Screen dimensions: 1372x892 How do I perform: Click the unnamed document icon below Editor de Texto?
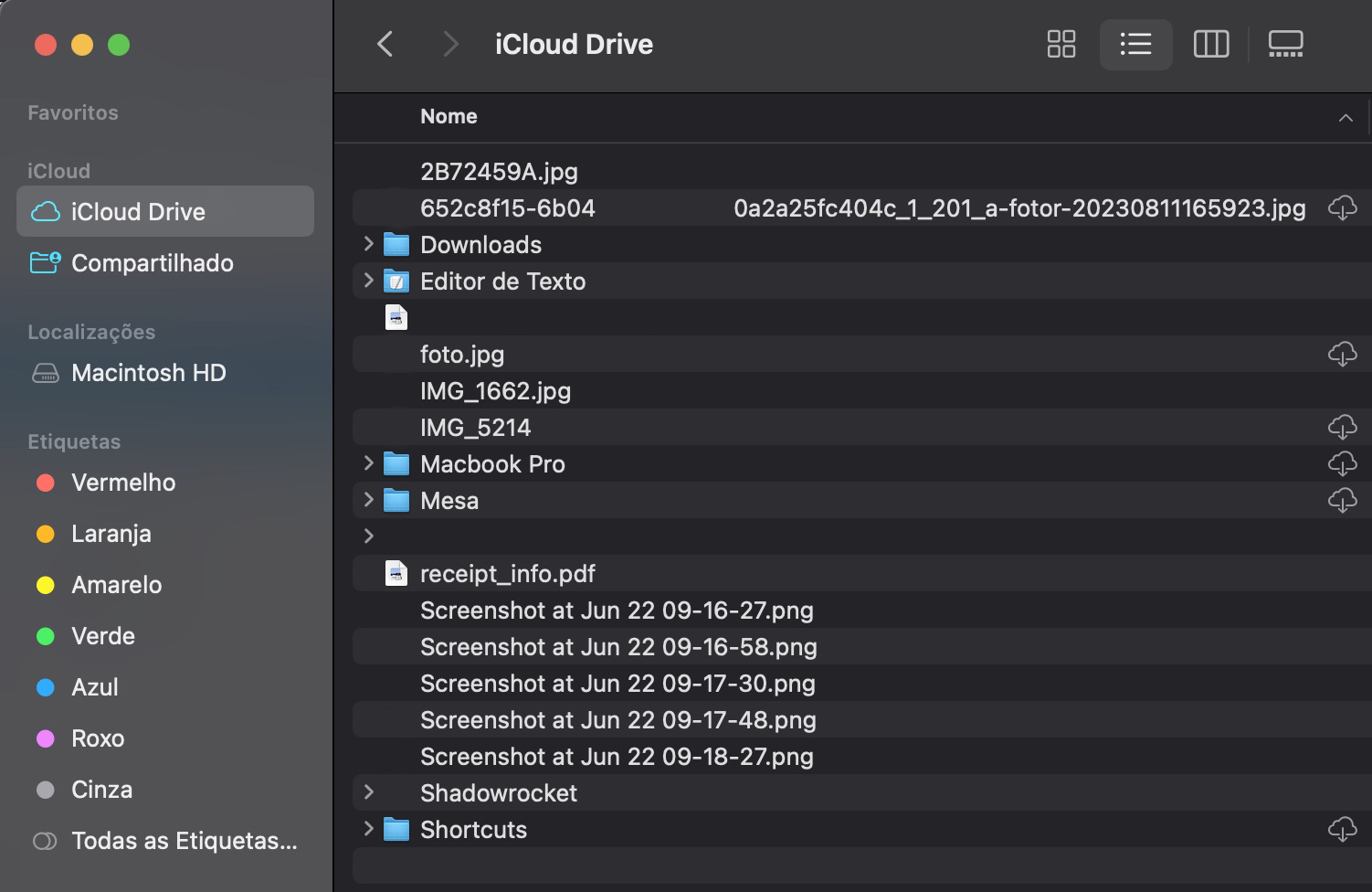pyautogui.click(x=396, y=318)
